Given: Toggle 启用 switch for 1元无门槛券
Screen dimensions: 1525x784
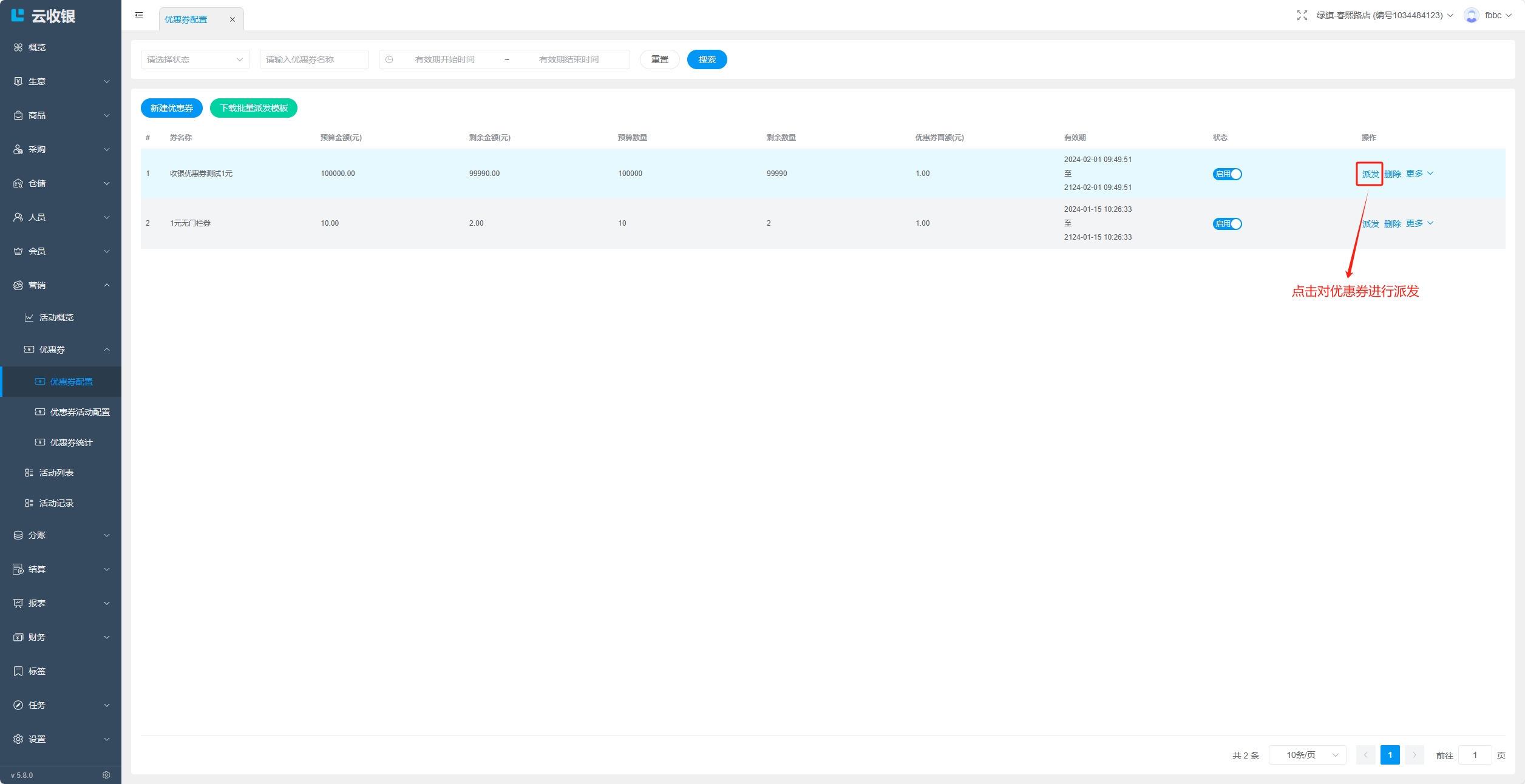Looking at the screenshot, I should 1227,224.
